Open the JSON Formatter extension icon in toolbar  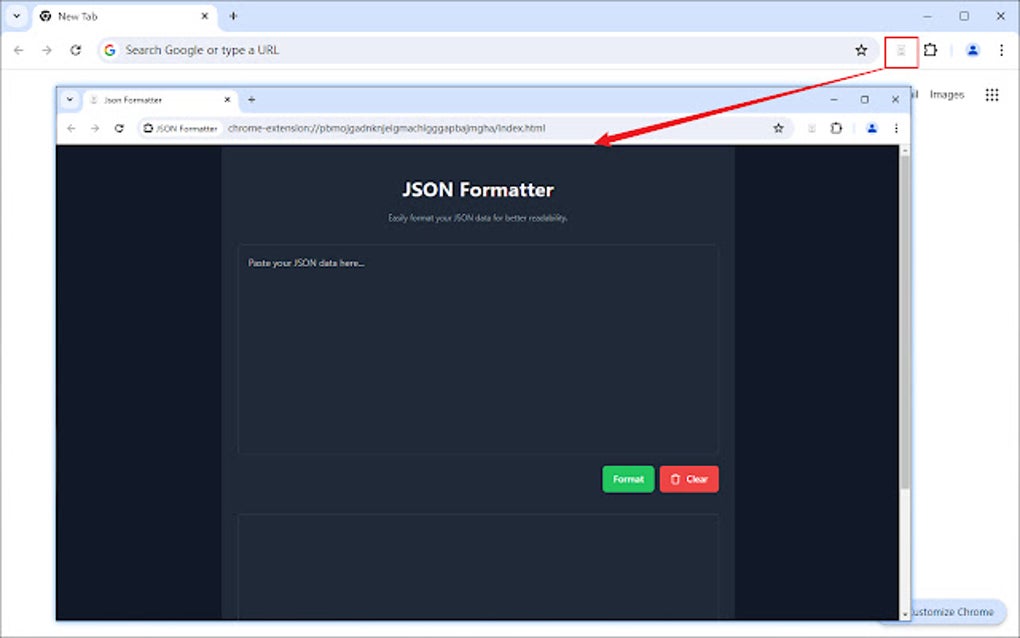click(x=899, y=49)
